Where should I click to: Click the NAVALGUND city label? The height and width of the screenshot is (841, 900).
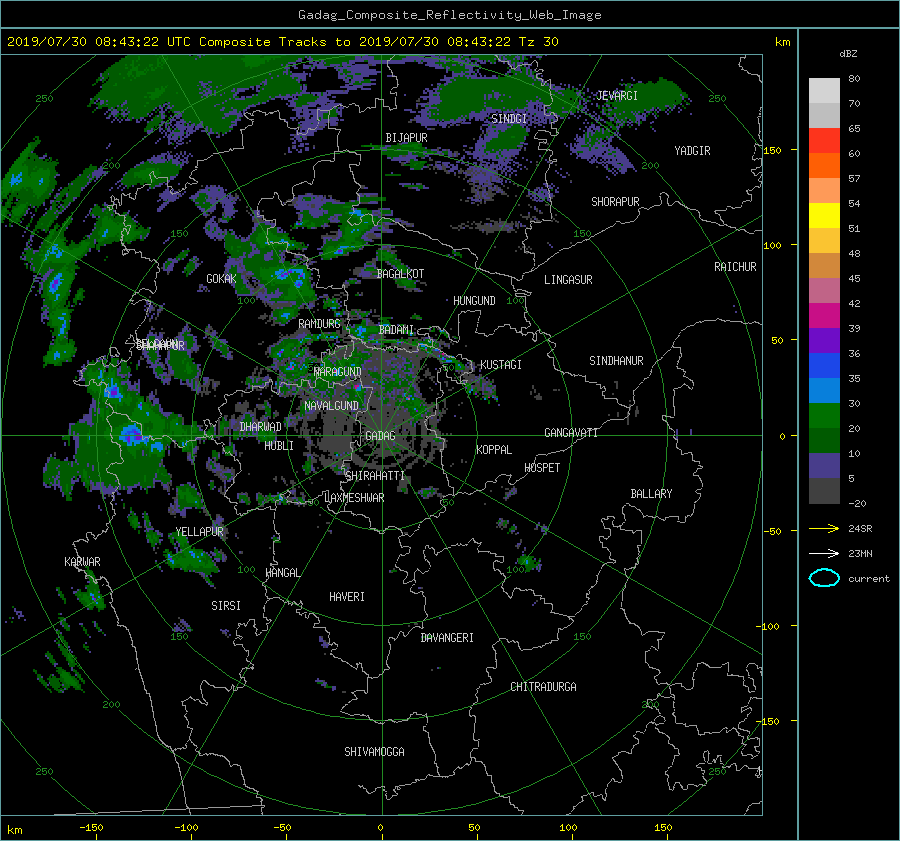[x=331, y=406]
